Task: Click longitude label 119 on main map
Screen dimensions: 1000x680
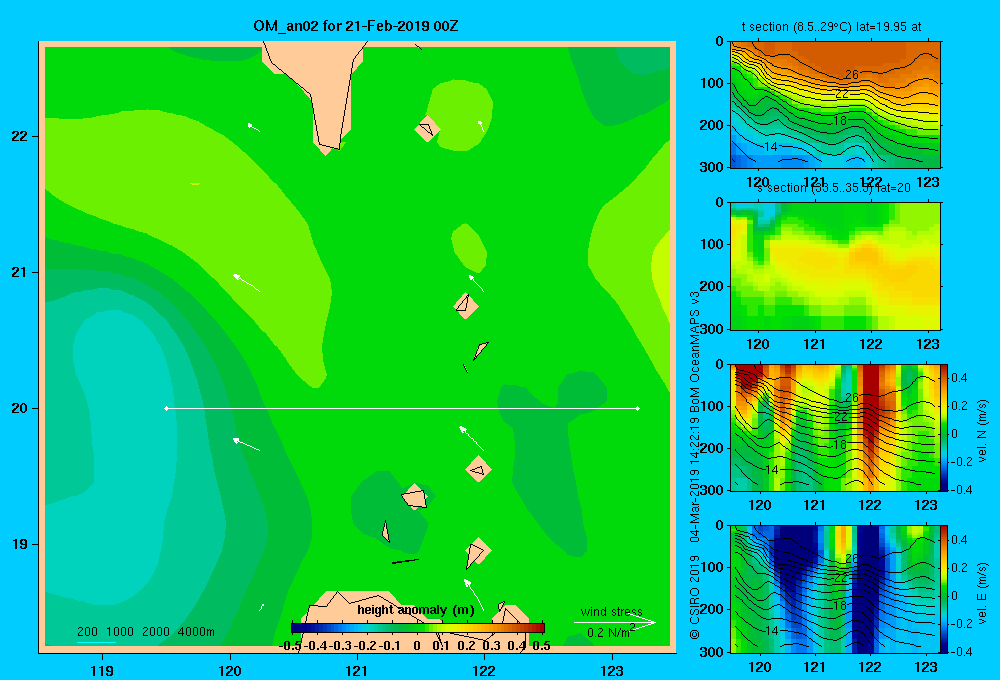Action: tap(102, 670)
